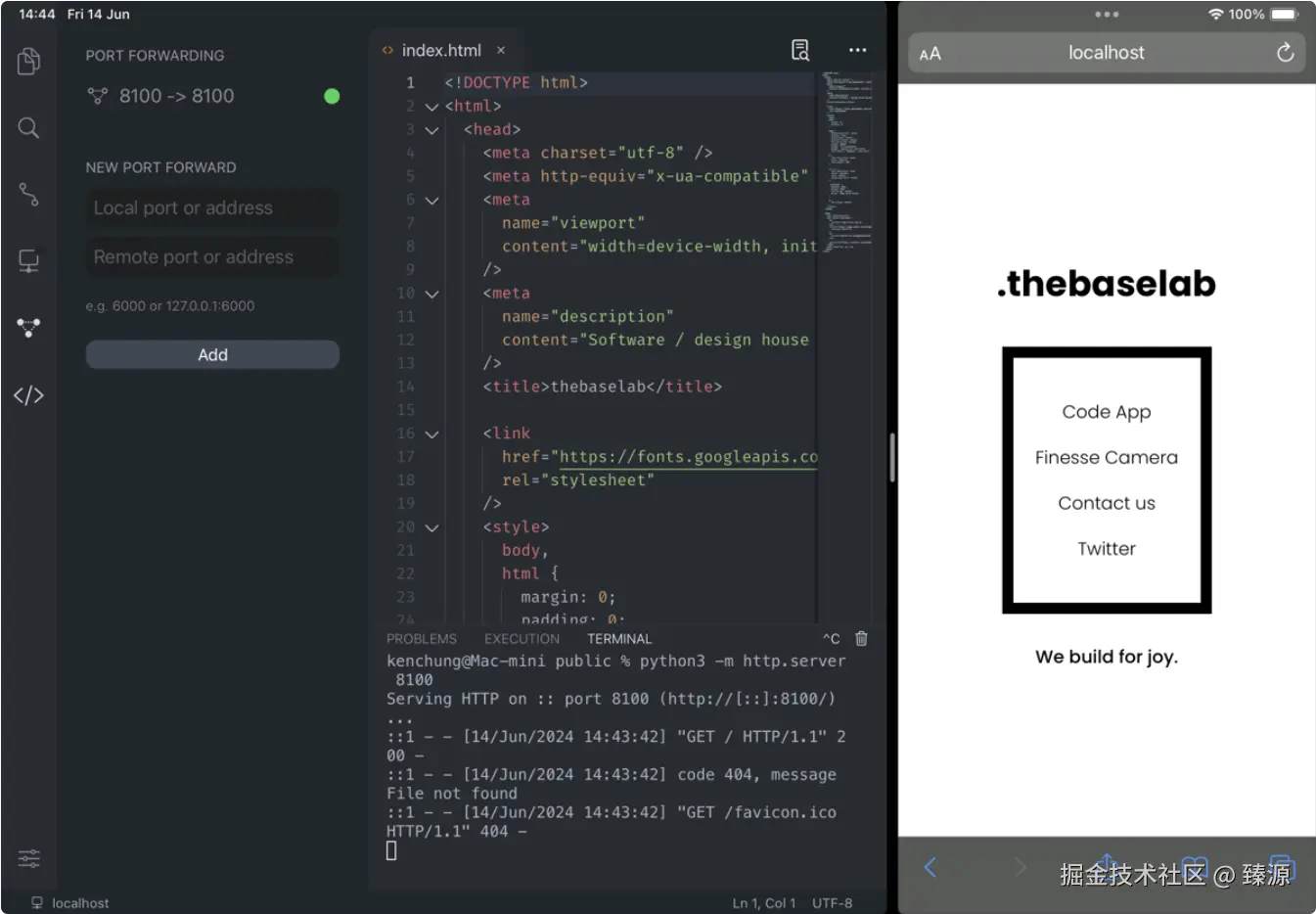Click the editor minimap
Screen dimensions: 1316x914
click(846, 161)
